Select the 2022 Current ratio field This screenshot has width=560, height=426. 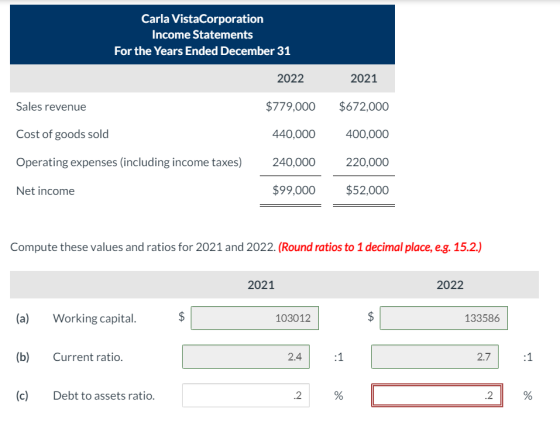[x=435, y=356]
